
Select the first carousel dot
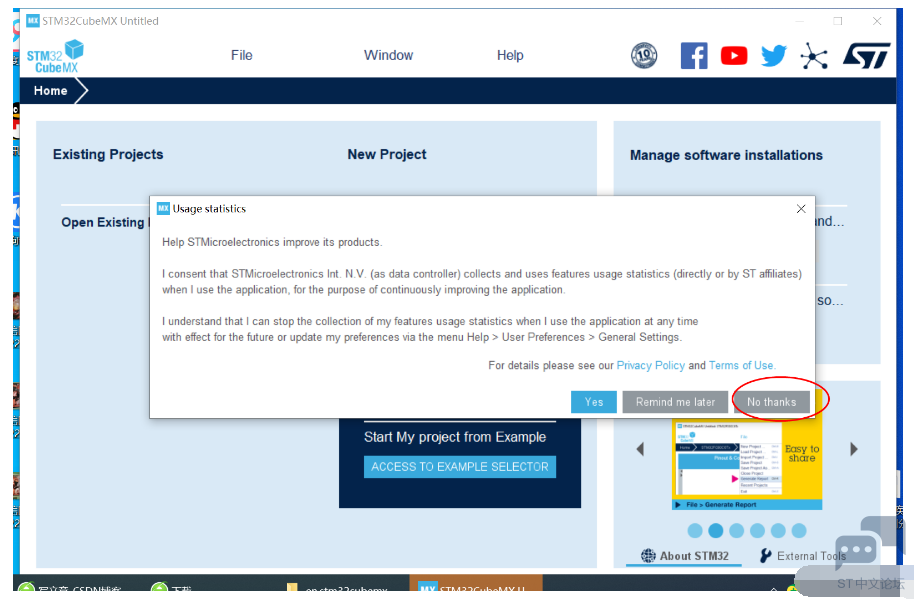[695, 531]
